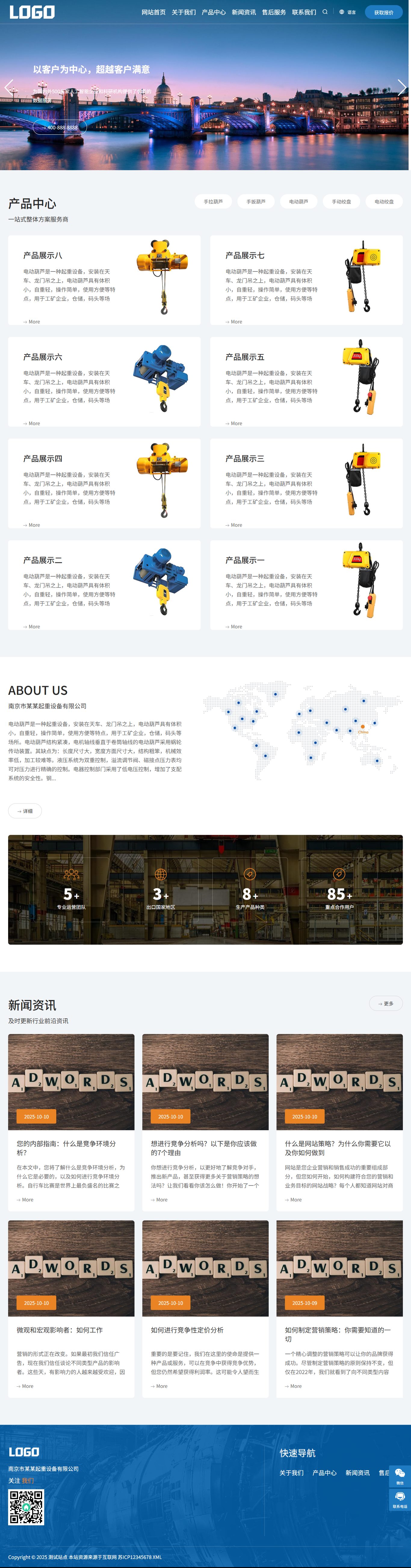Click the 获取报价 button
The height and width of the screenshot is (1568, 411).
pyautogui.click(x=384, y=12)
